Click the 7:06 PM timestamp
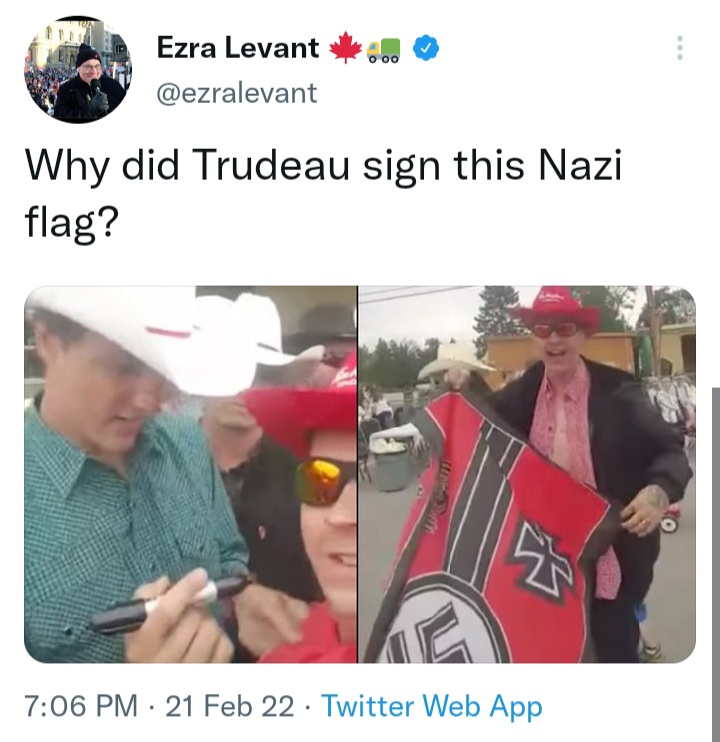720x742 pixels. (81, 706)
